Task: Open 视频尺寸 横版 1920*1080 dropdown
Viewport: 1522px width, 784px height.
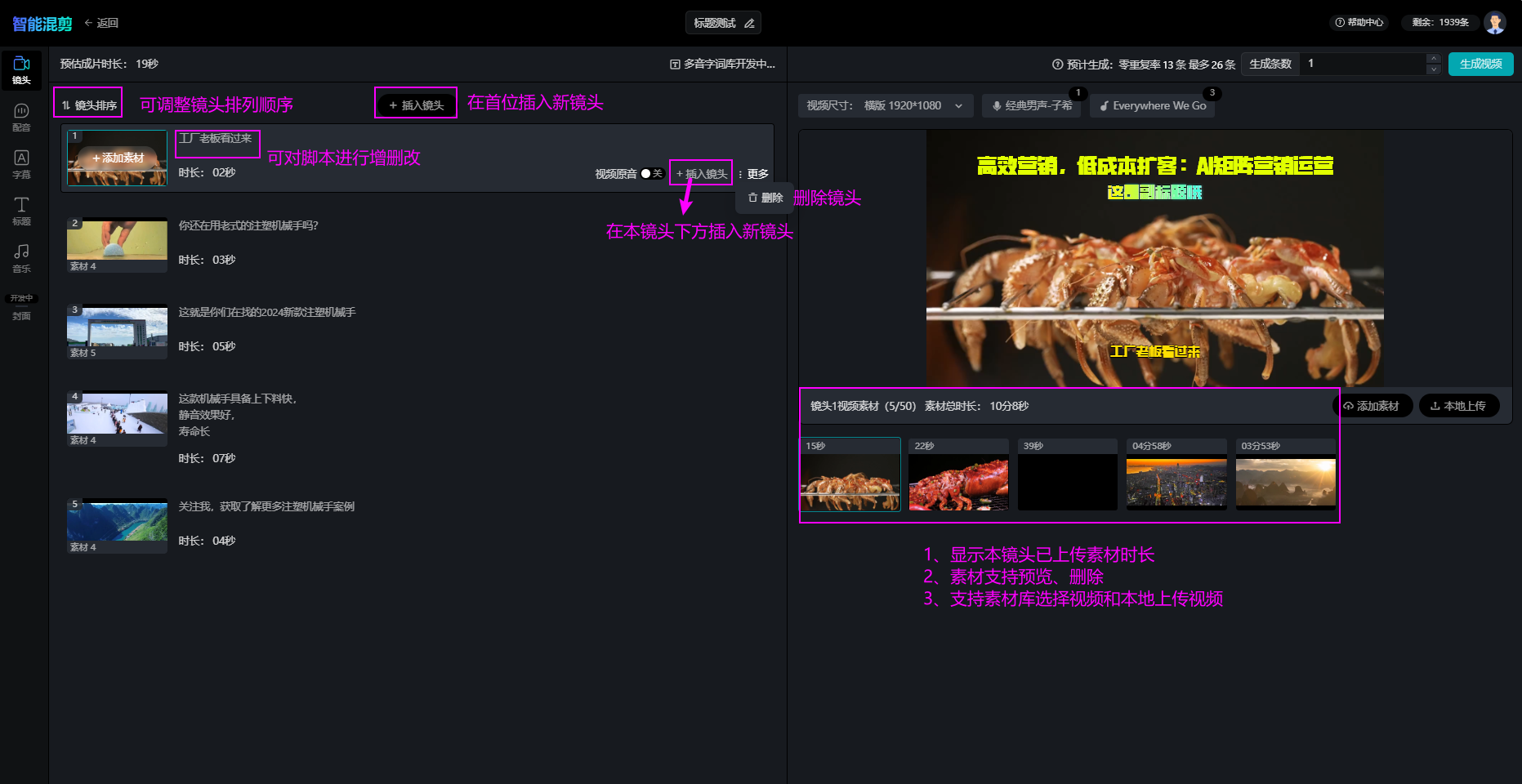Action: (886, 105)
